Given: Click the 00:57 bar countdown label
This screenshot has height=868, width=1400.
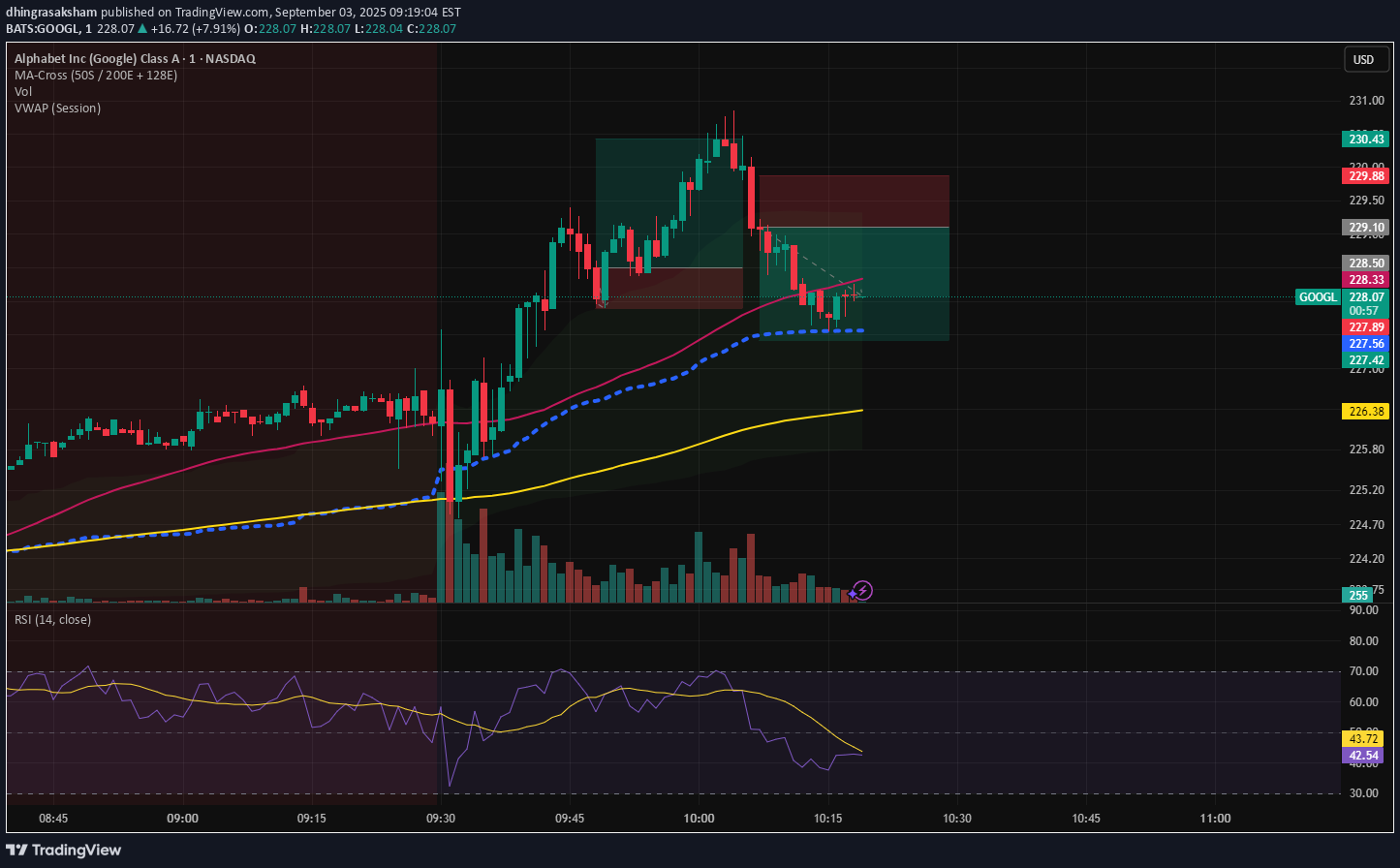Looking at the screenshot, I should pos(1366,311).
